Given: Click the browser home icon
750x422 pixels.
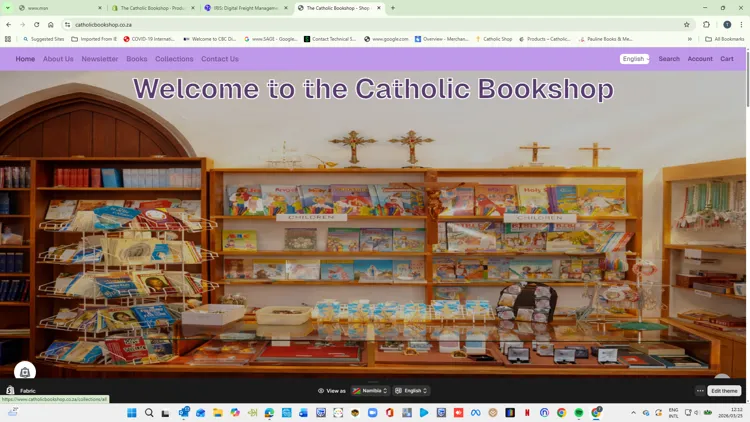Looking at the screenshot, I should click(51, 24).
